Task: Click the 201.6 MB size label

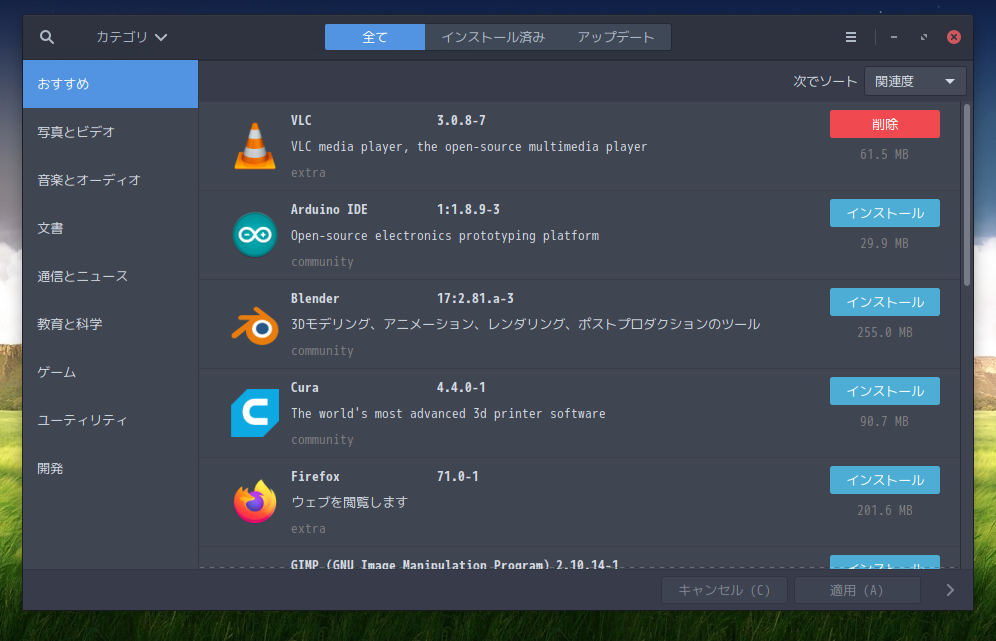Action: [884, 510]
